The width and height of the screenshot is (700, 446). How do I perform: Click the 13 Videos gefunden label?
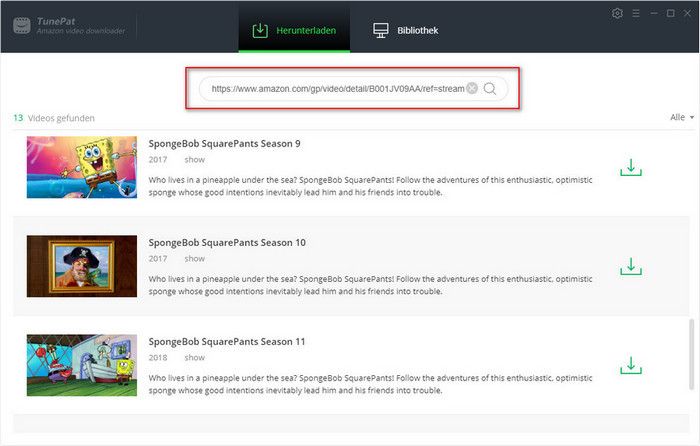pyautogui.click(x=54, y=118)
